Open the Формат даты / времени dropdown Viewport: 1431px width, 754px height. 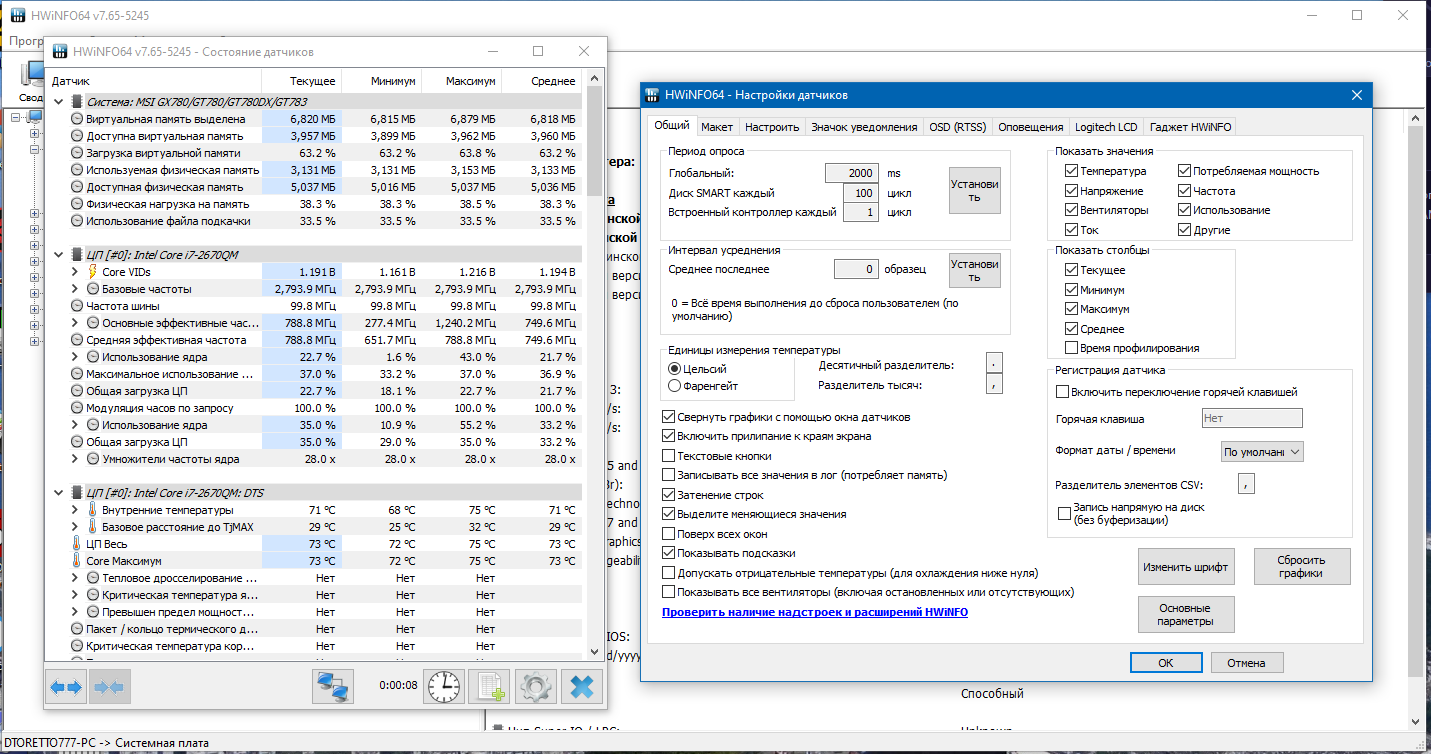(x=1262, y=452)
